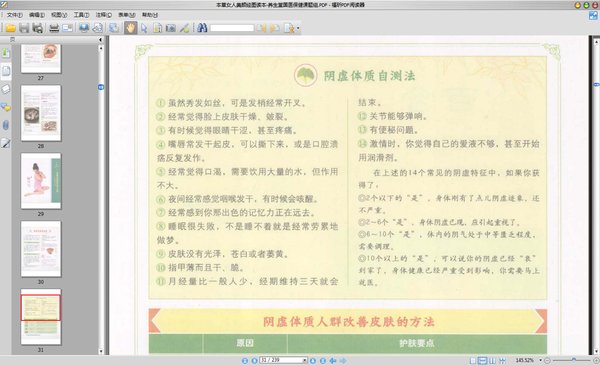Go to the first page button

245,360
